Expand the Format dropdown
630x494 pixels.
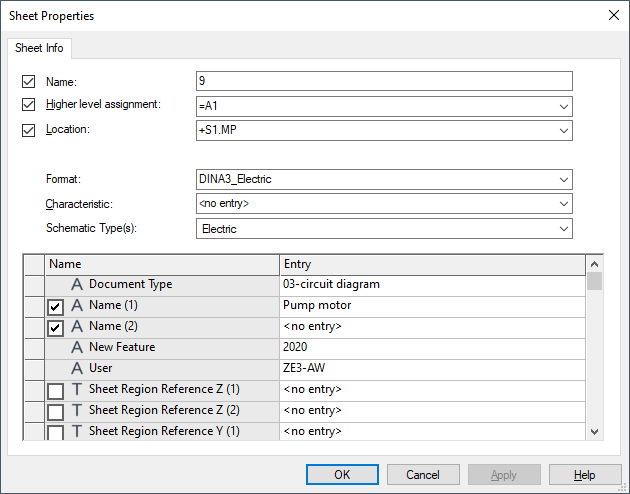[564, 180]
